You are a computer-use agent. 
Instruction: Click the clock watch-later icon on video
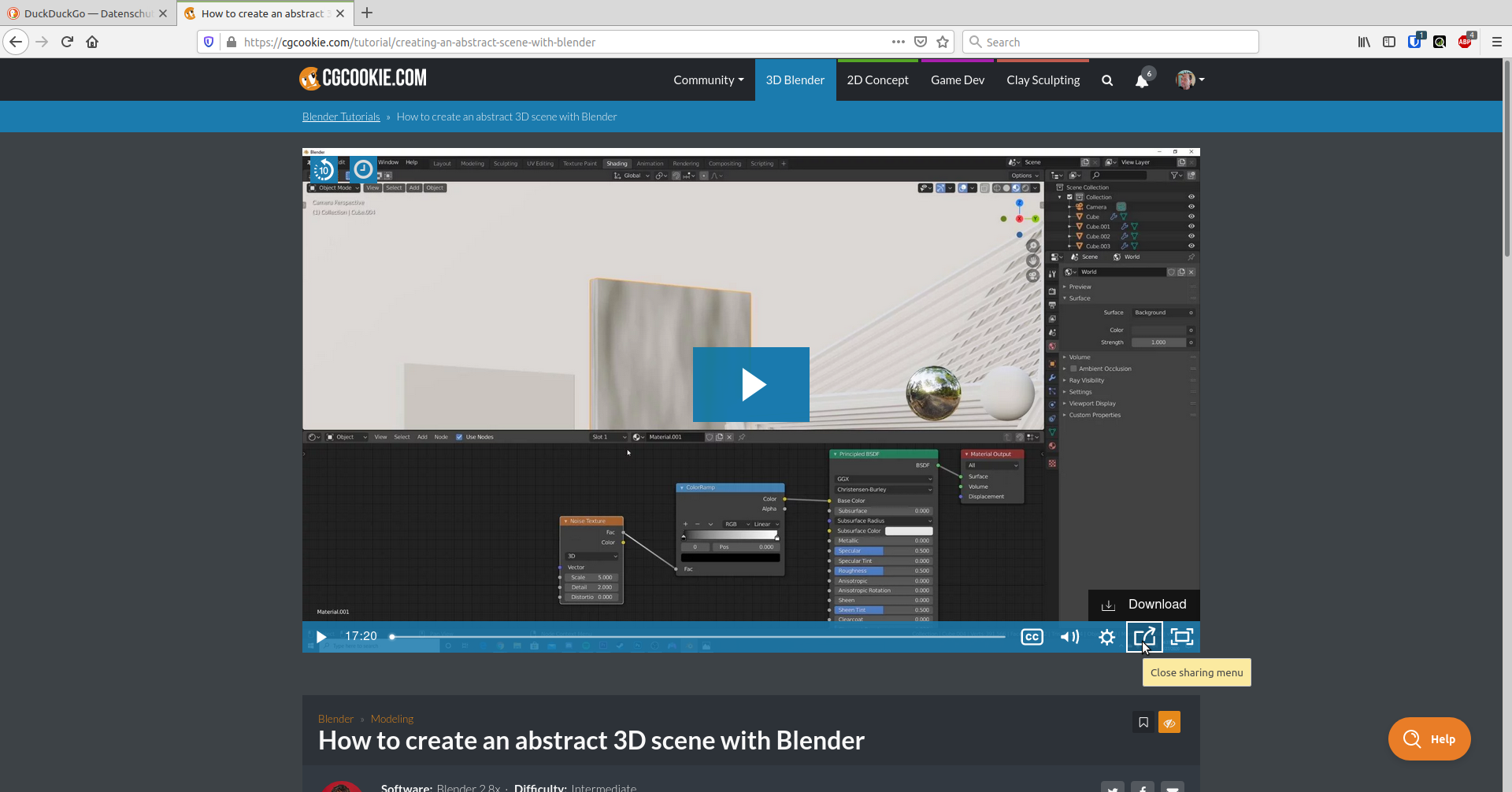tap(363, 169)
